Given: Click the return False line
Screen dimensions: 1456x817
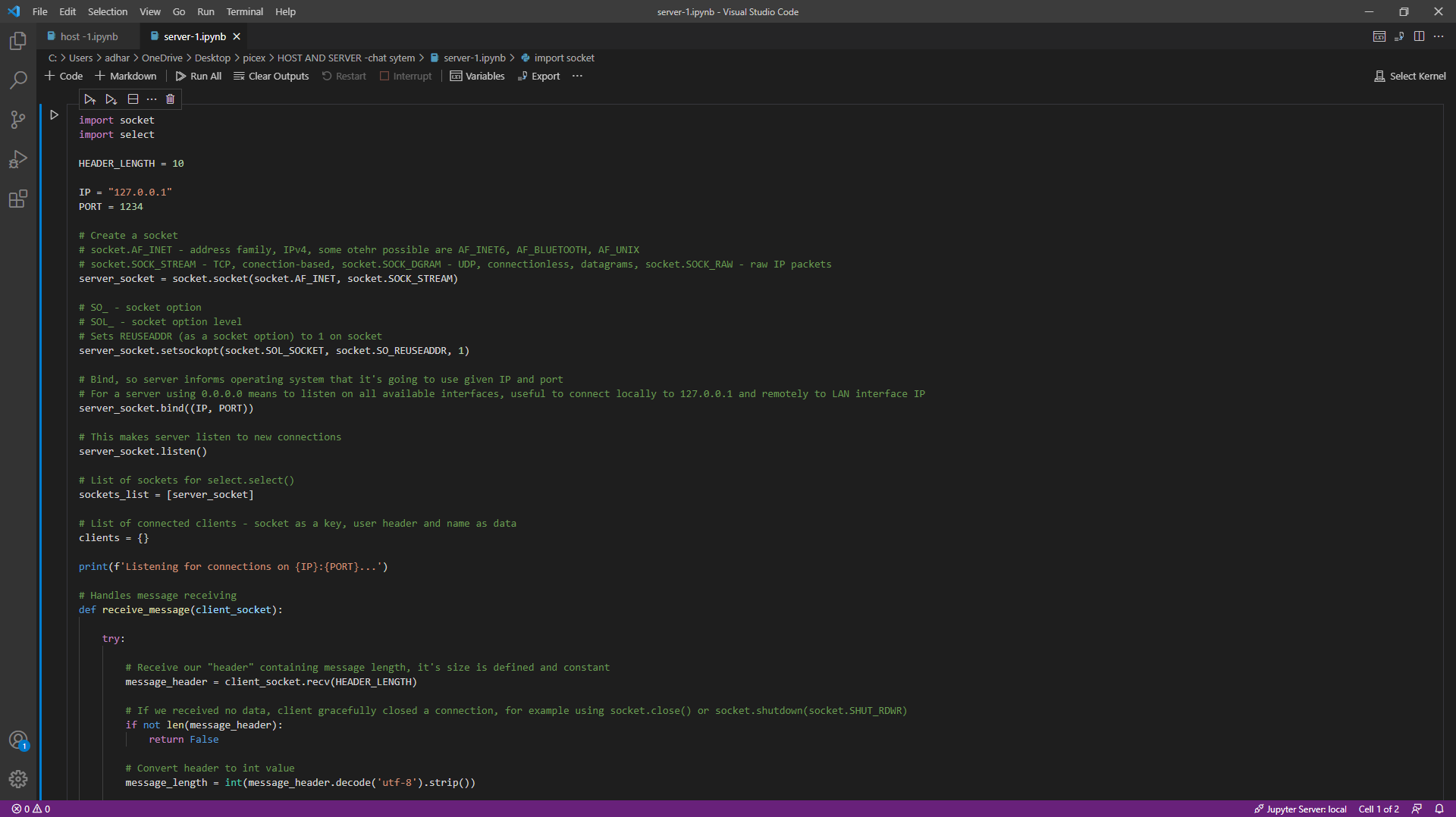Looking at the screenshot, I should [184, 740].
